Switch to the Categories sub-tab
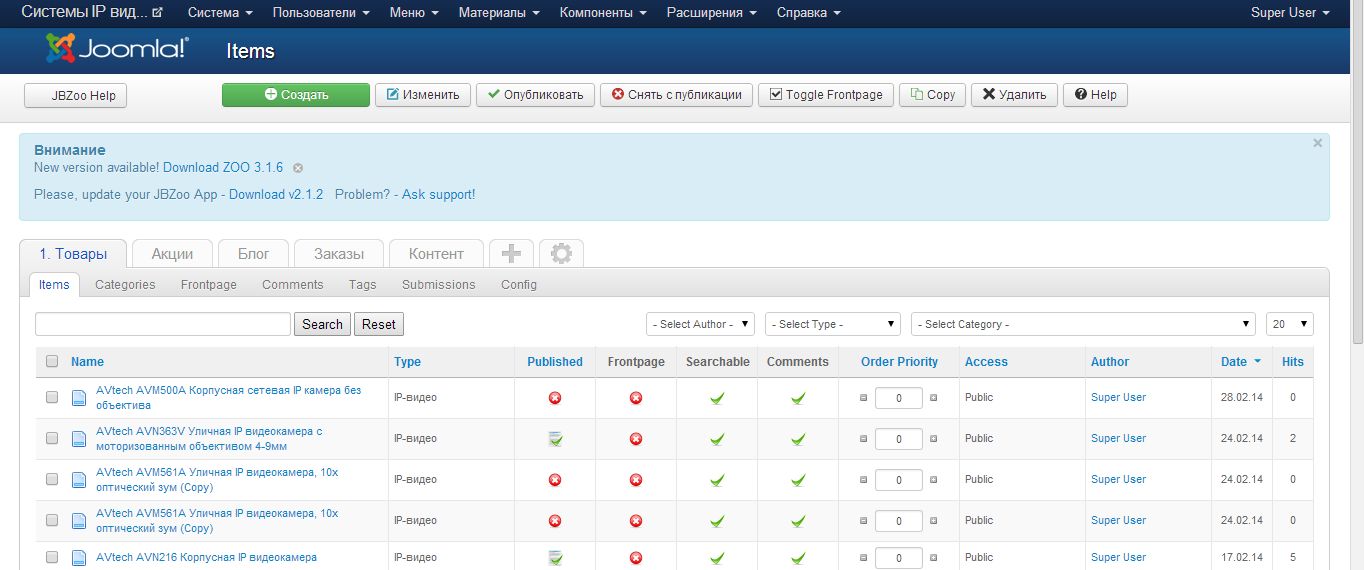Screen dimensions: 1364x570 (125, 285)
